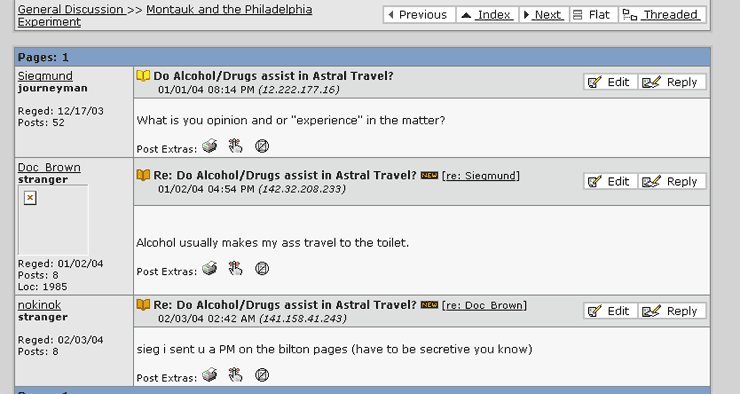
Task: Reply to Siegmund's original post
Action: pos(673,82)
